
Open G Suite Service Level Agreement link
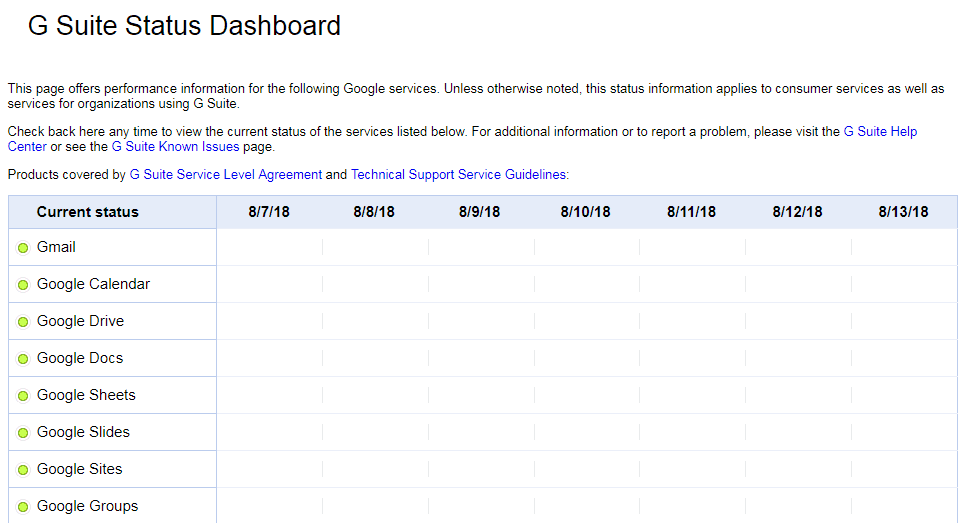pos(225,175)
